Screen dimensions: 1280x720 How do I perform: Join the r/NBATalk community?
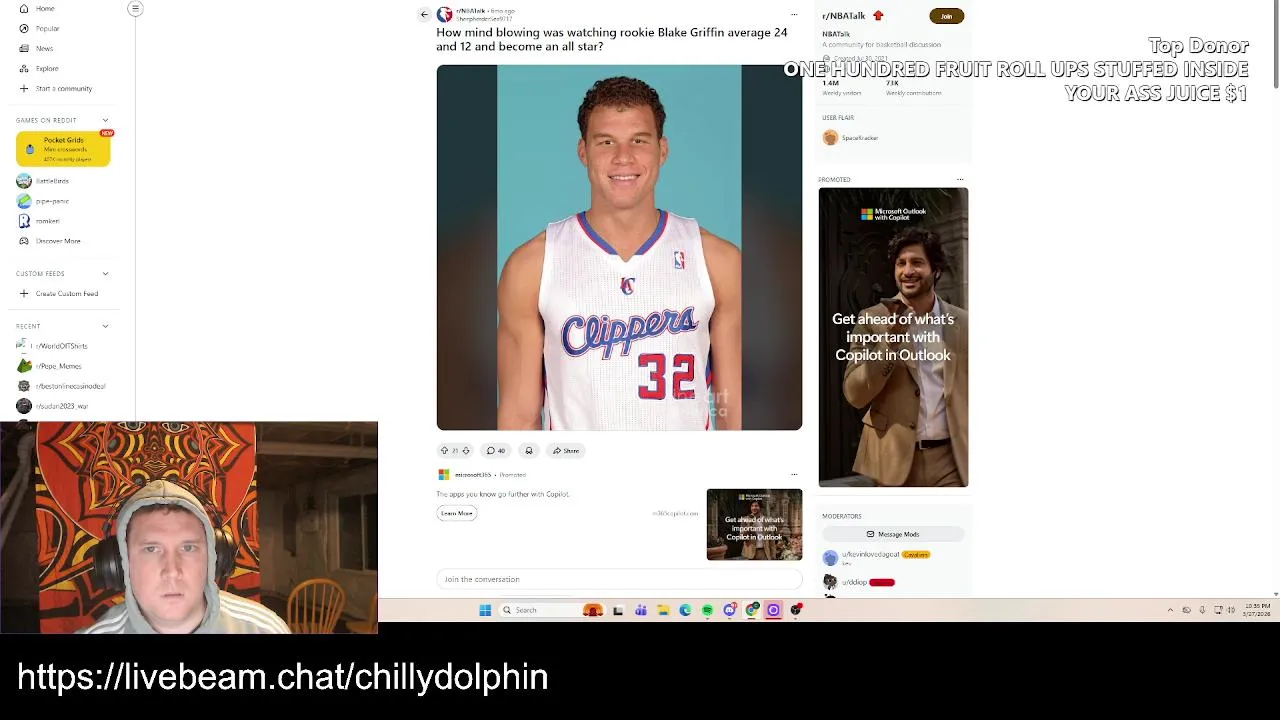tap(946, 16)
